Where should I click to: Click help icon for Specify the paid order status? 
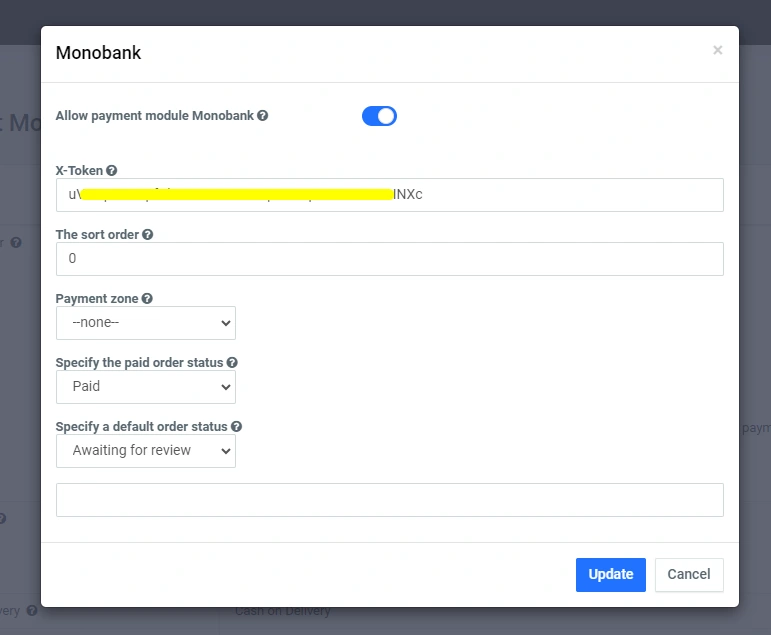click(x=232, y=363)
